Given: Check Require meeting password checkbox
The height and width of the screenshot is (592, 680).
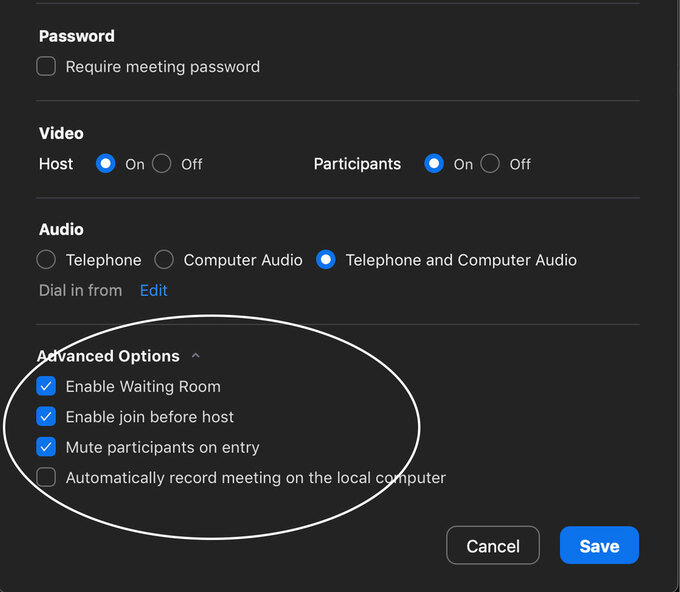Looking at the screenshot, I should click(x=46, y=67).
